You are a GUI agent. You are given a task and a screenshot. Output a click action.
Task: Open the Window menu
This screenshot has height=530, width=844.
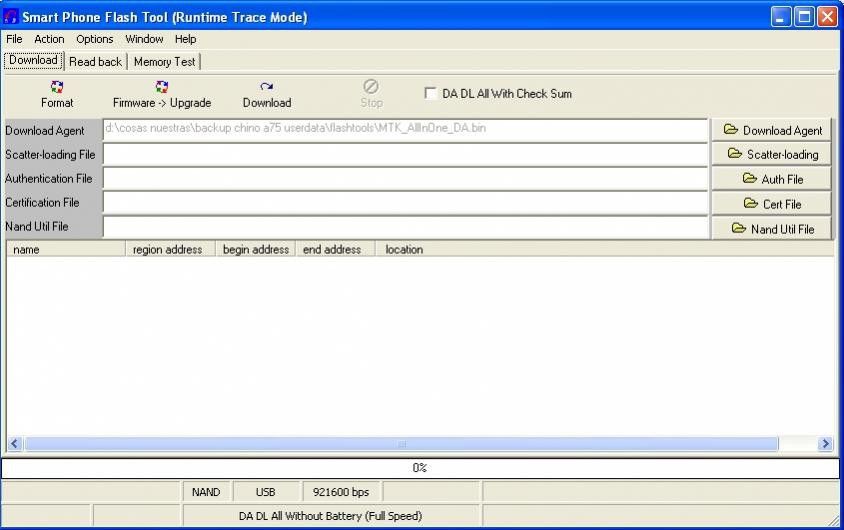(x=144, y=39)
